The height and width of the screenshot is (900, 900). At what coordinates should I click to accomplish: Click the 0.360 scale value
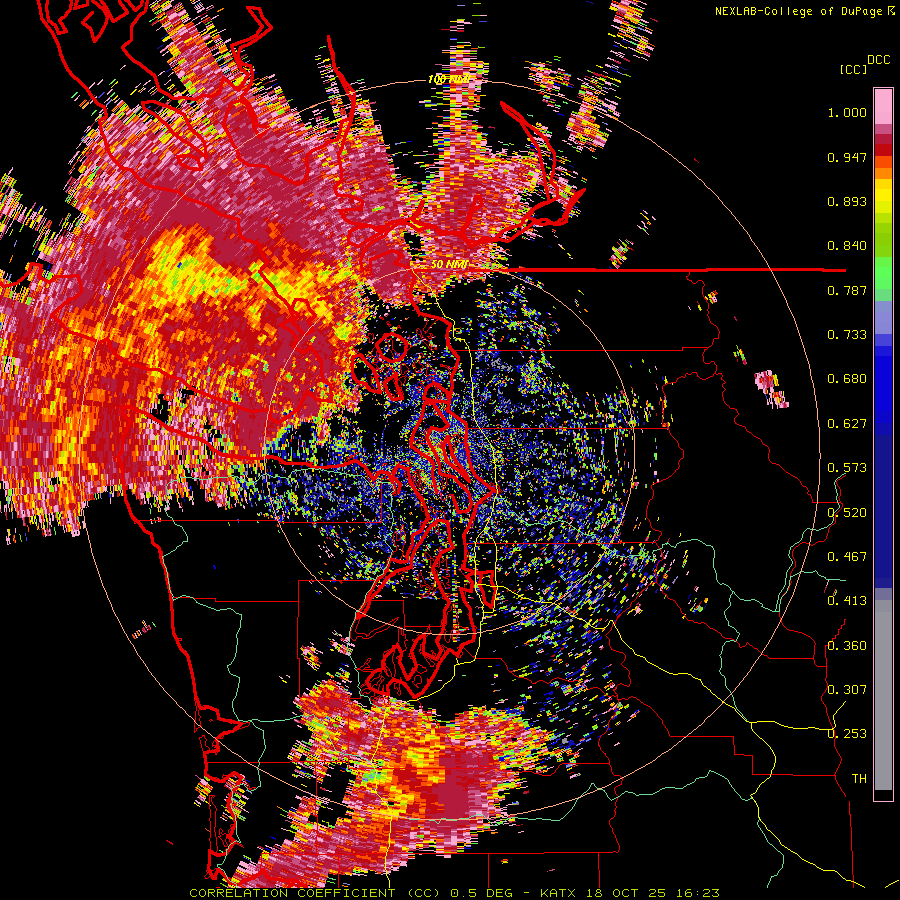847,646
